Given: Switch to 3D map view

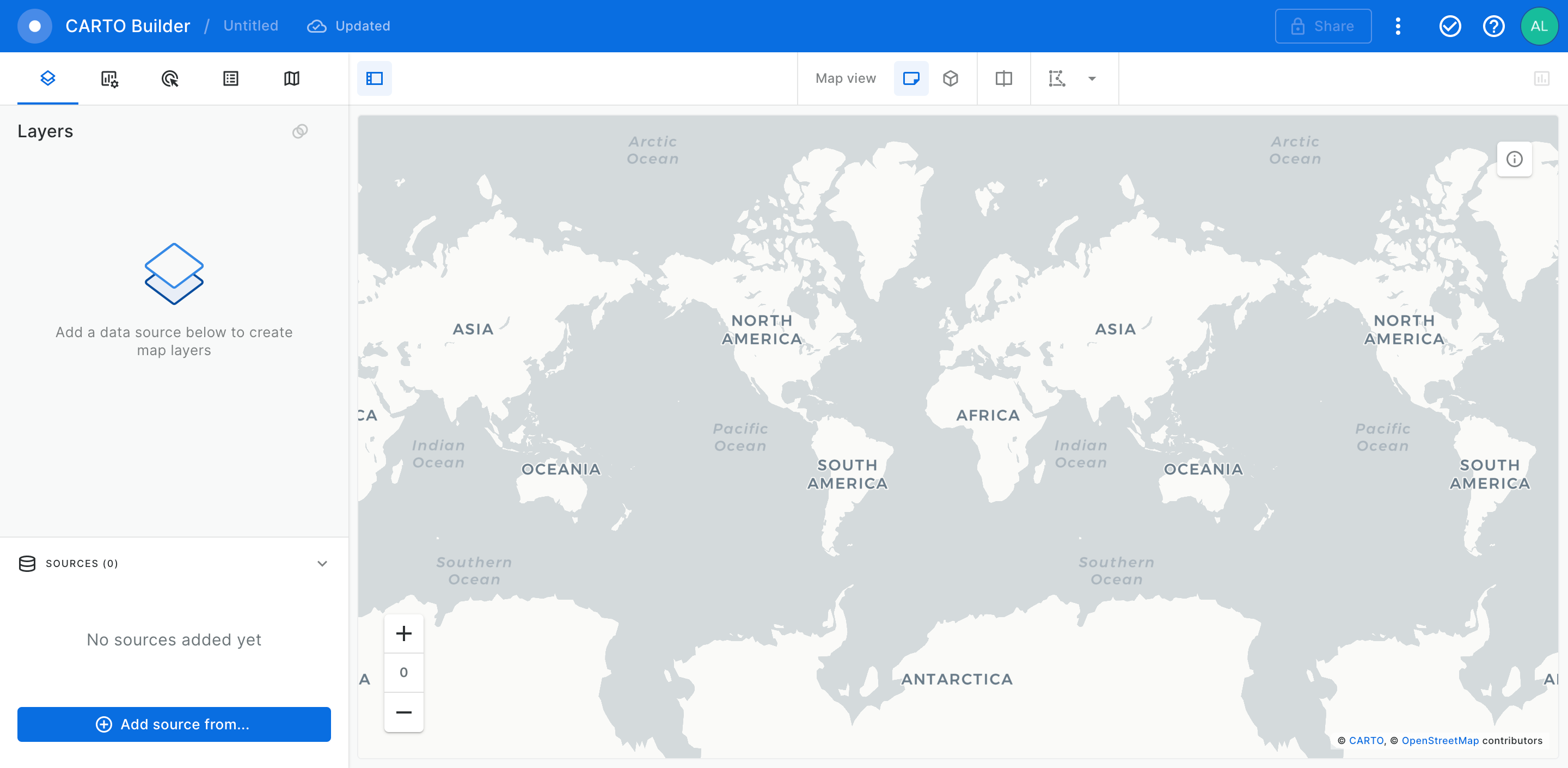Looking at the screenshot, I should pos(950,78).
